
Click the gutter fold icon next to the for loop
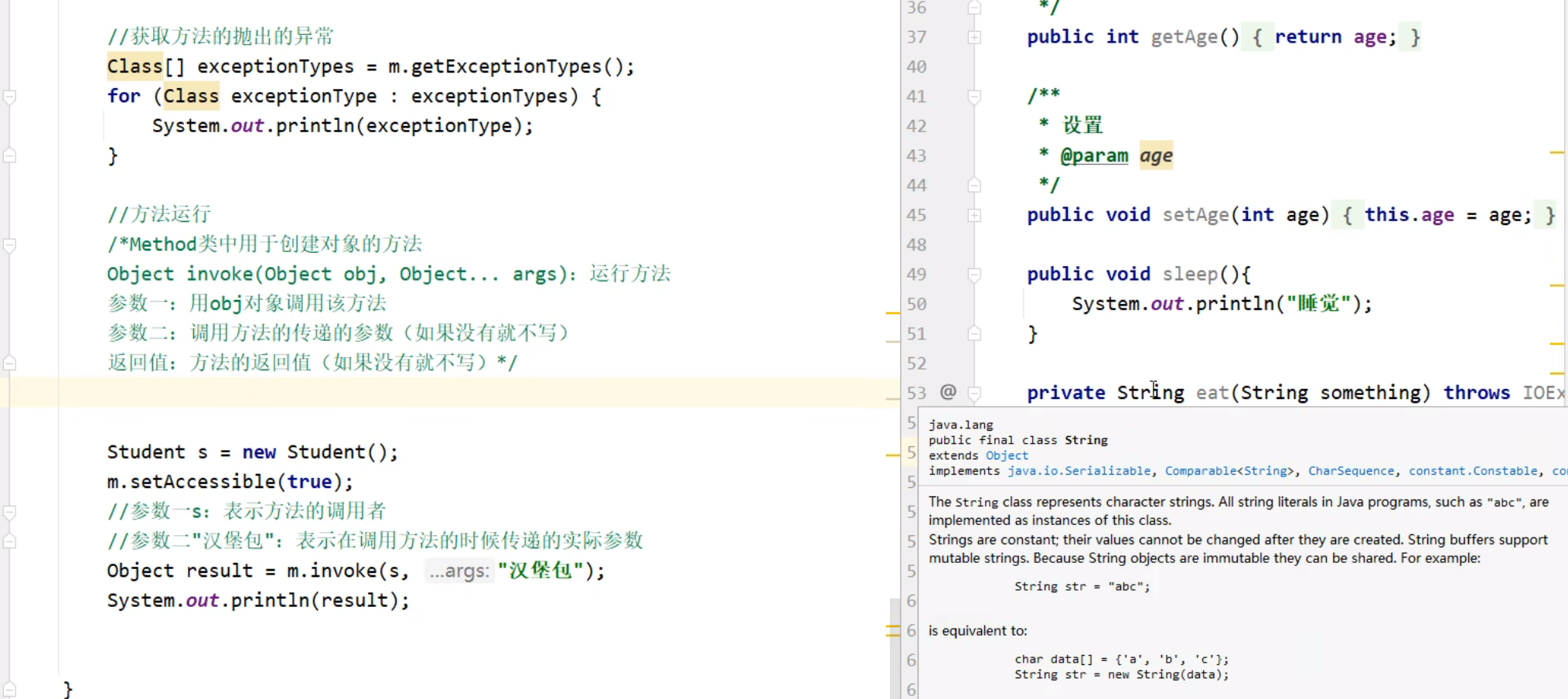click(9, 97)
